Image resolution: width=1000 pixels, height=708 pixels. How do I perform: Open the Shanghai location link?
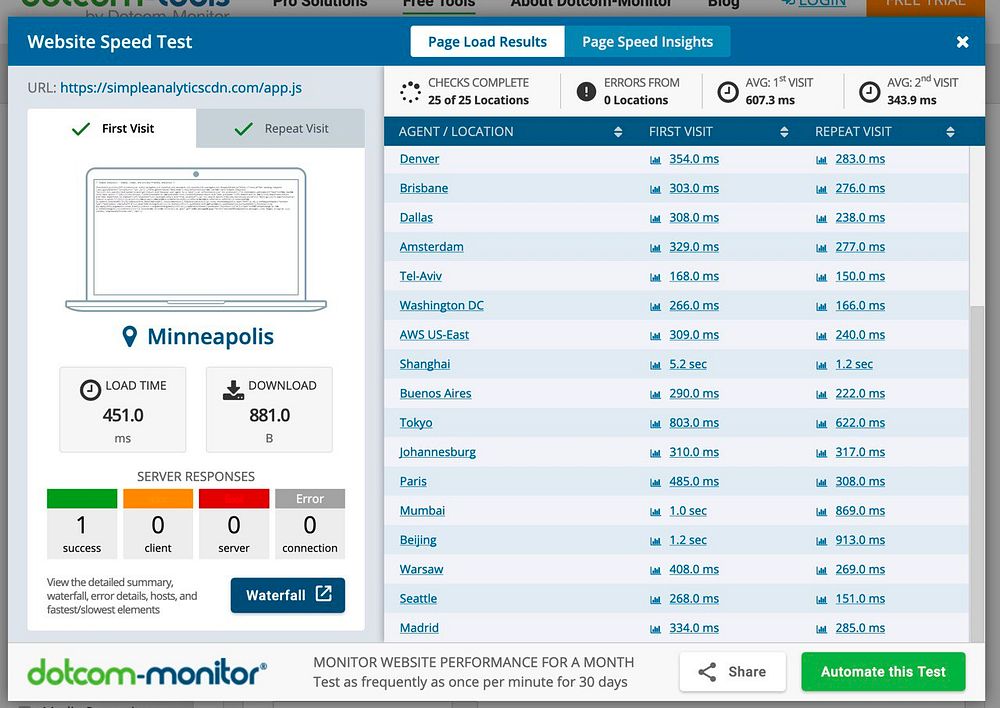(x=425, y=364)
